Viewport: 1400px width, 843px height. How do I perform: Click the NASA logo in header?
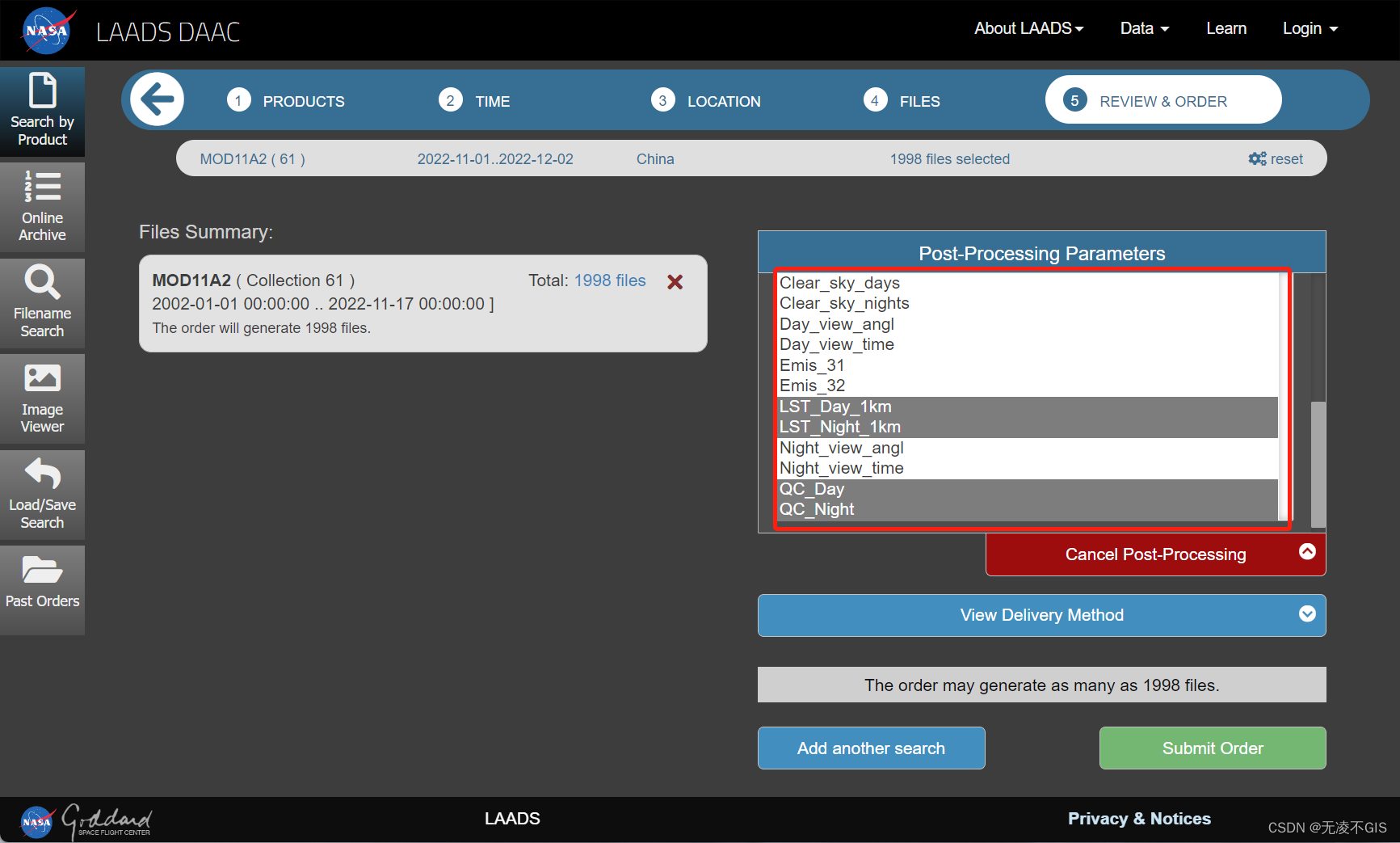click(x=48, y=30)
